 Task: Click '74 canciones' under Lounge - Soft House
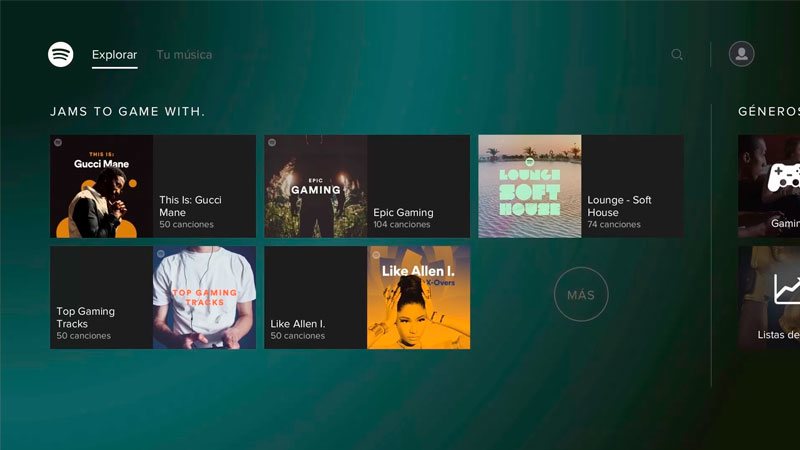614,224
